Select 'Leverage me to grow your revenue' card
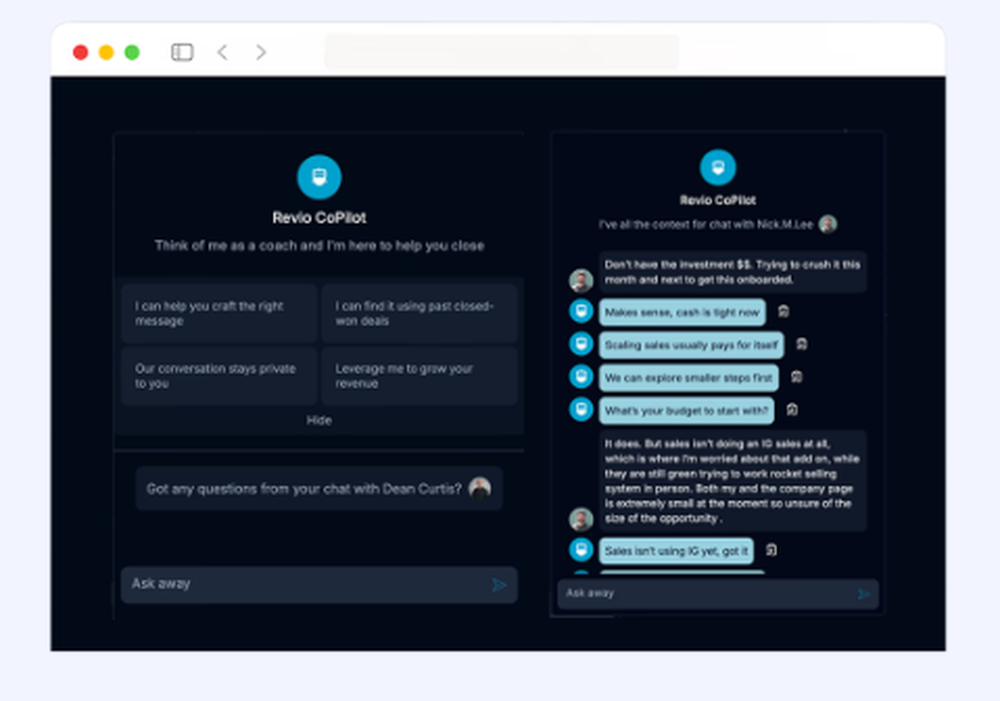 (419, 376)
